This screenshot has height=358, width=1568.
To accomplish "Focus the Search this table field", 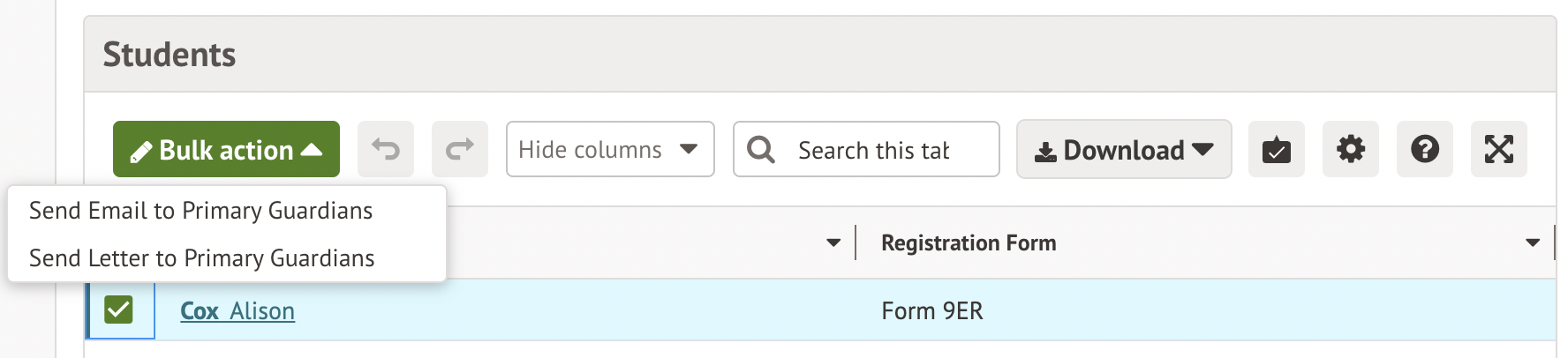I will coord(874,150).
